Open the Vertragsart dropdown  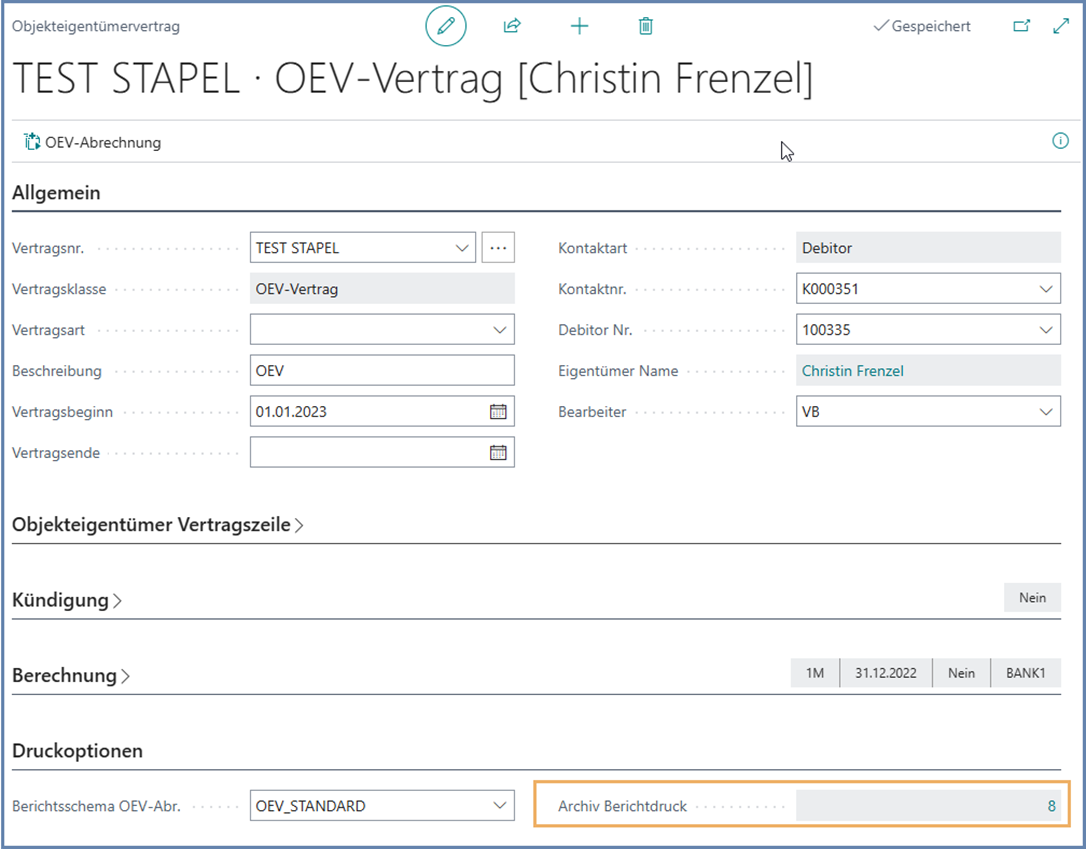pos(499,330)
